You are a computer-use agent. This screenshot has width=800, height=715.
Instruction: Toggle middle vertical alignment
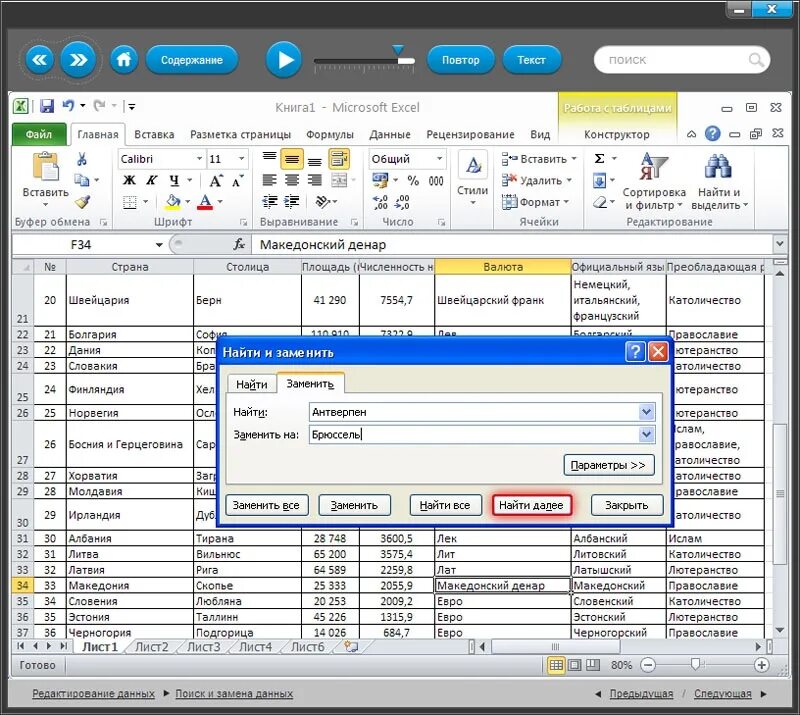[x=292, y=159]
